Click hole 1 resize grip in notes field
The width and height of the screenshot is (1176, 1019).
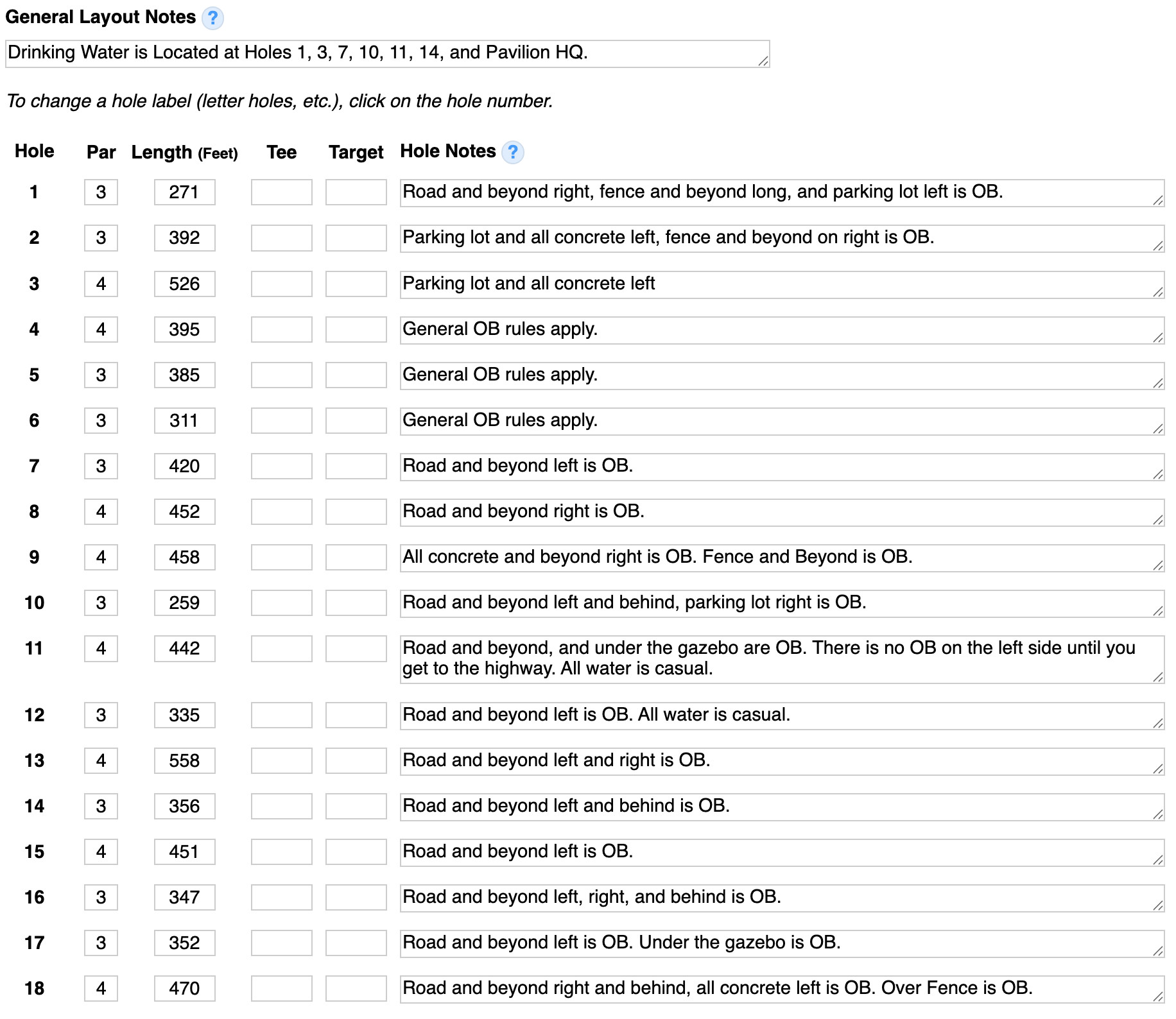click(x=1157, y=200)
